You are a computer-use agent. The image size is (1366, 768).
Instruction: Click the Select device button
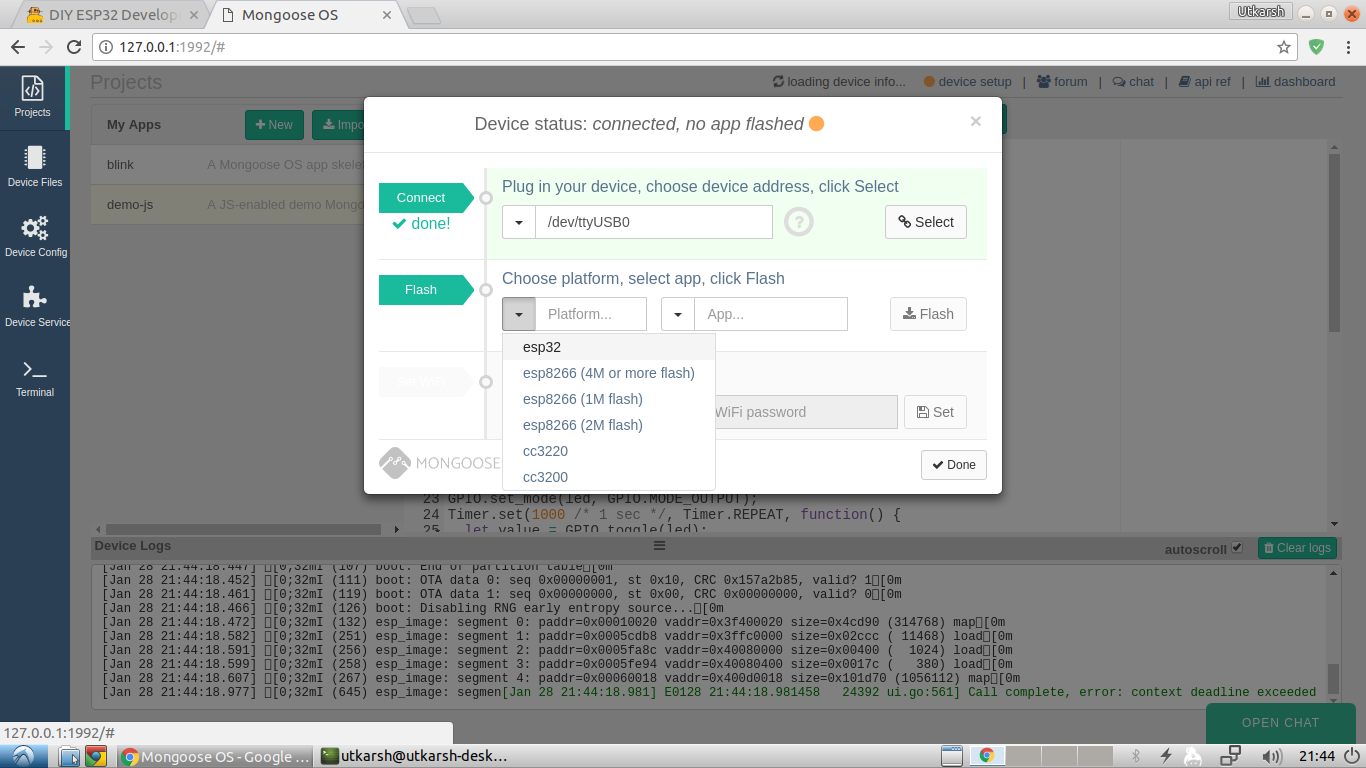point(925,222)
